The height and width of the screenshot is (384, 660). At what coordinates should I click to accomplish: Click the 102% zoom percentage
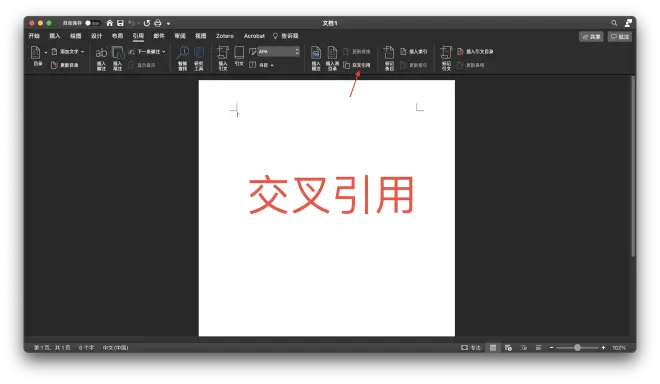click(x=619, y=348)
